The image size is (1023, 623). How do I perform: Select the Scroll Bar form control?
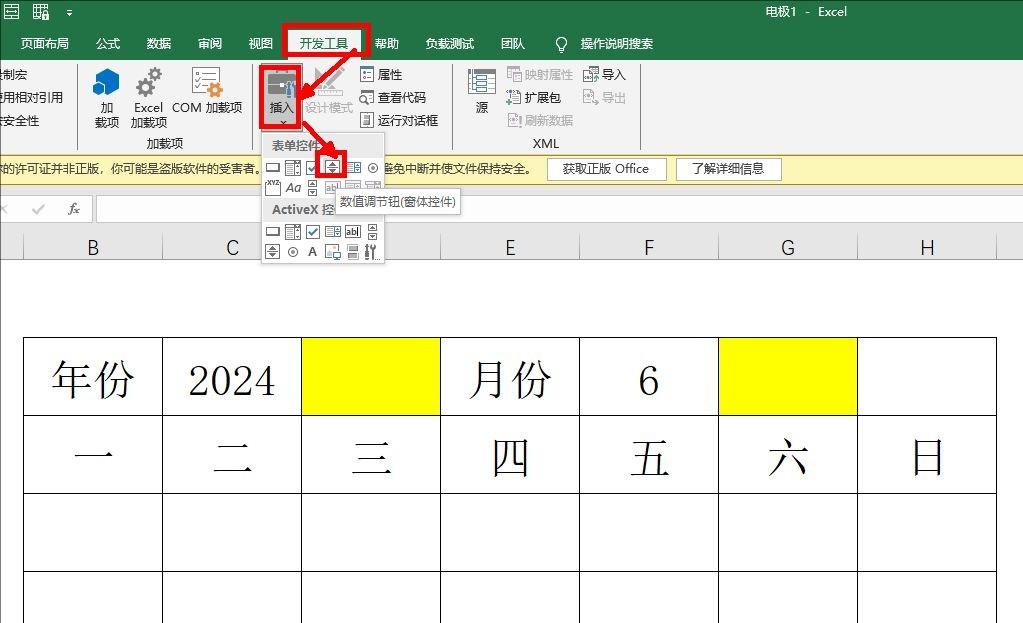point(312,188)
